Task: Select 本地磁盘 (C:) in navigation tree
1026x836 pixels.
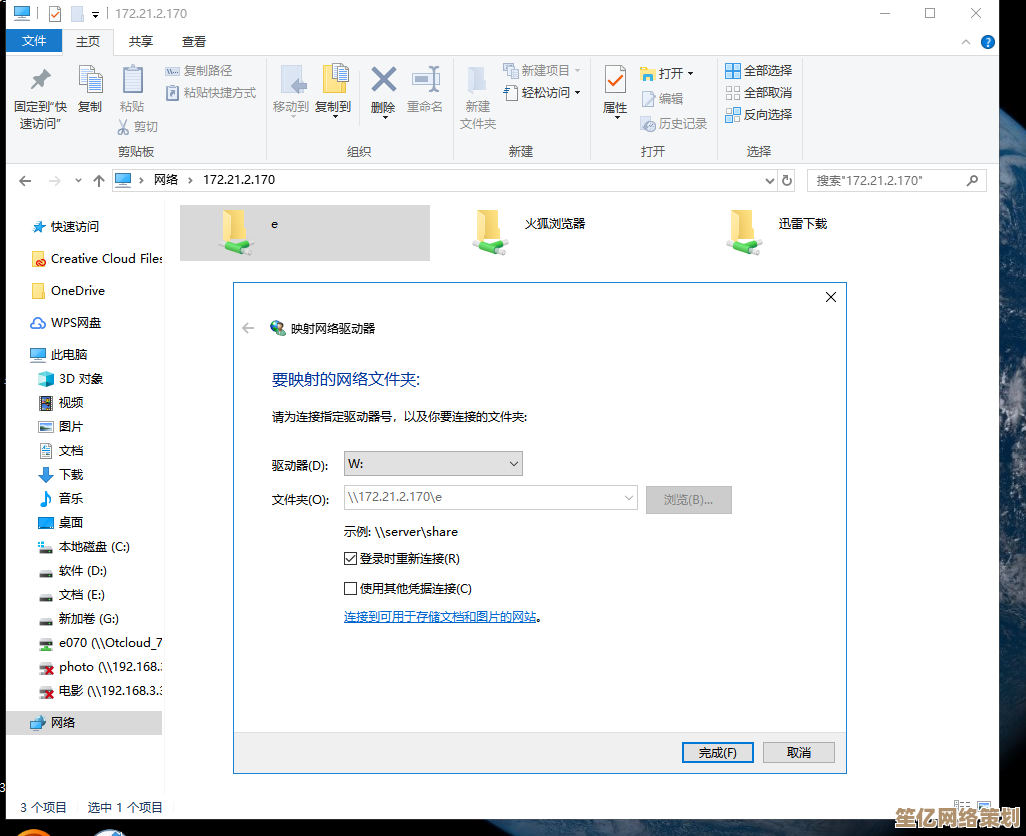Action: tap(94, 547)
